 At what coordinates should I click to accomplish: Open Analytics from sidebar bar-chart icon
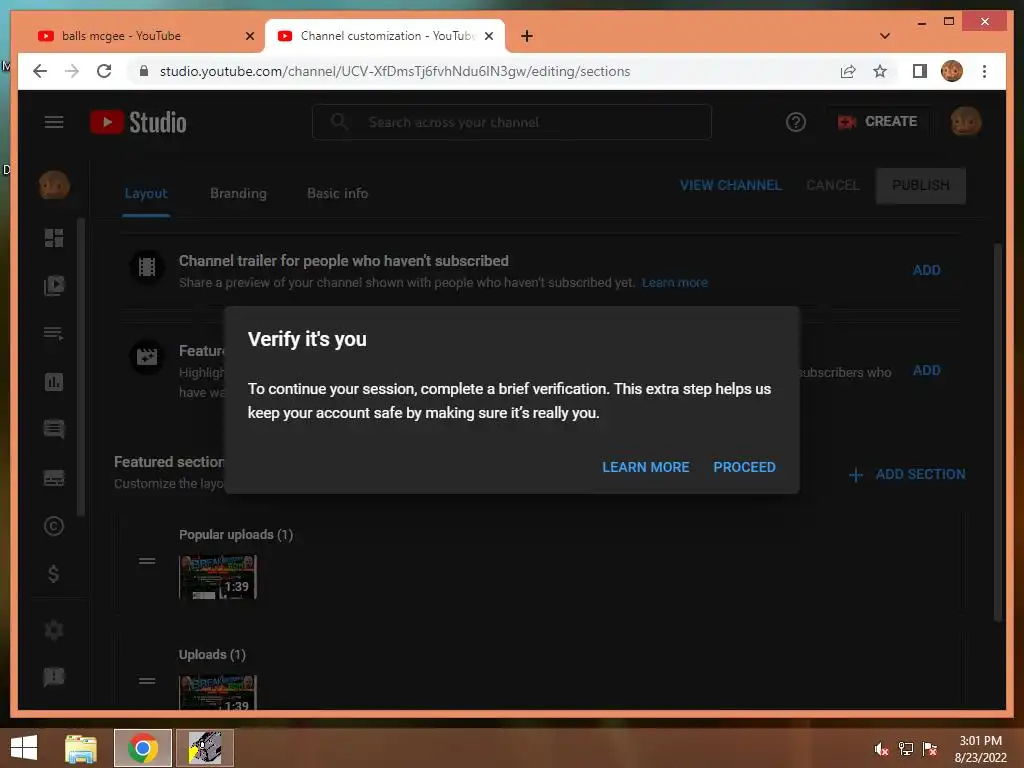(54, 381)
